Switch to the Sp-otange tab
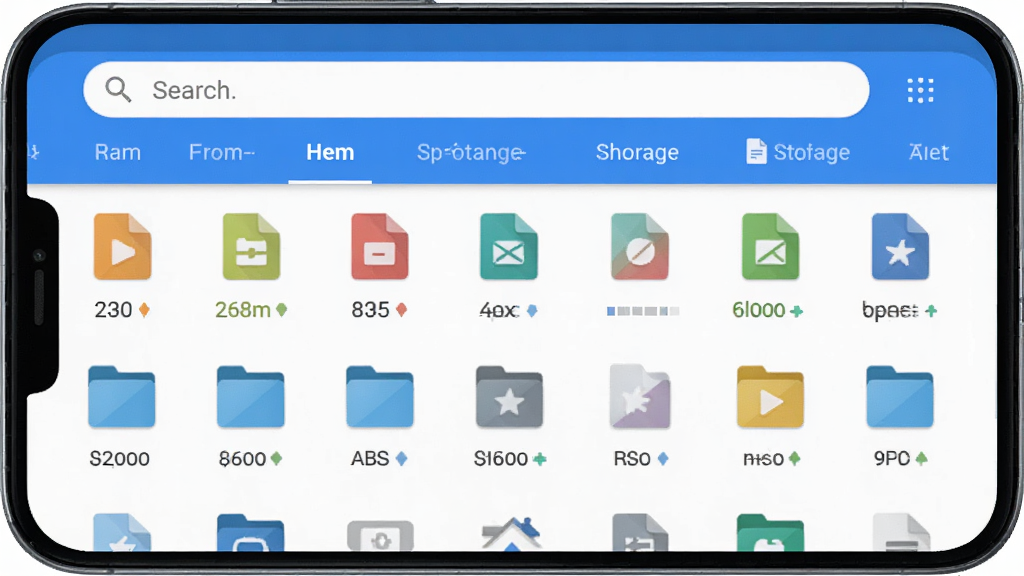The width and height of the screenshot is (1024, 576). pos(471,152)
